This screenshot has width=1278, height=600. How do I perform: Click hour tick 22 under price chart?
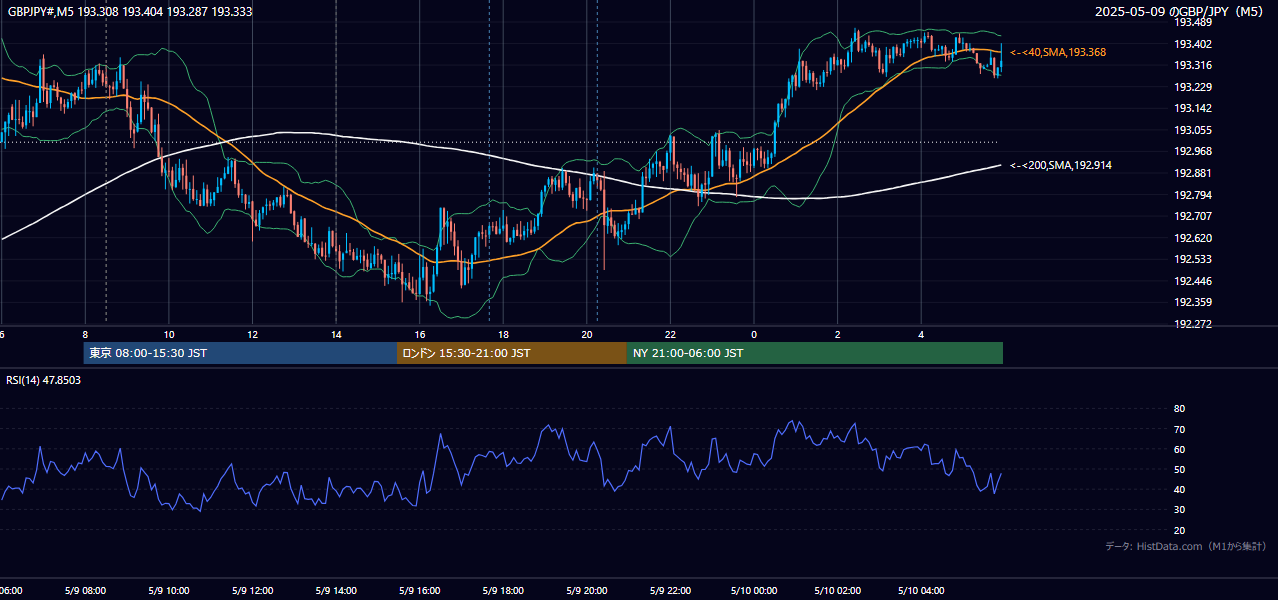pos(670,335)
